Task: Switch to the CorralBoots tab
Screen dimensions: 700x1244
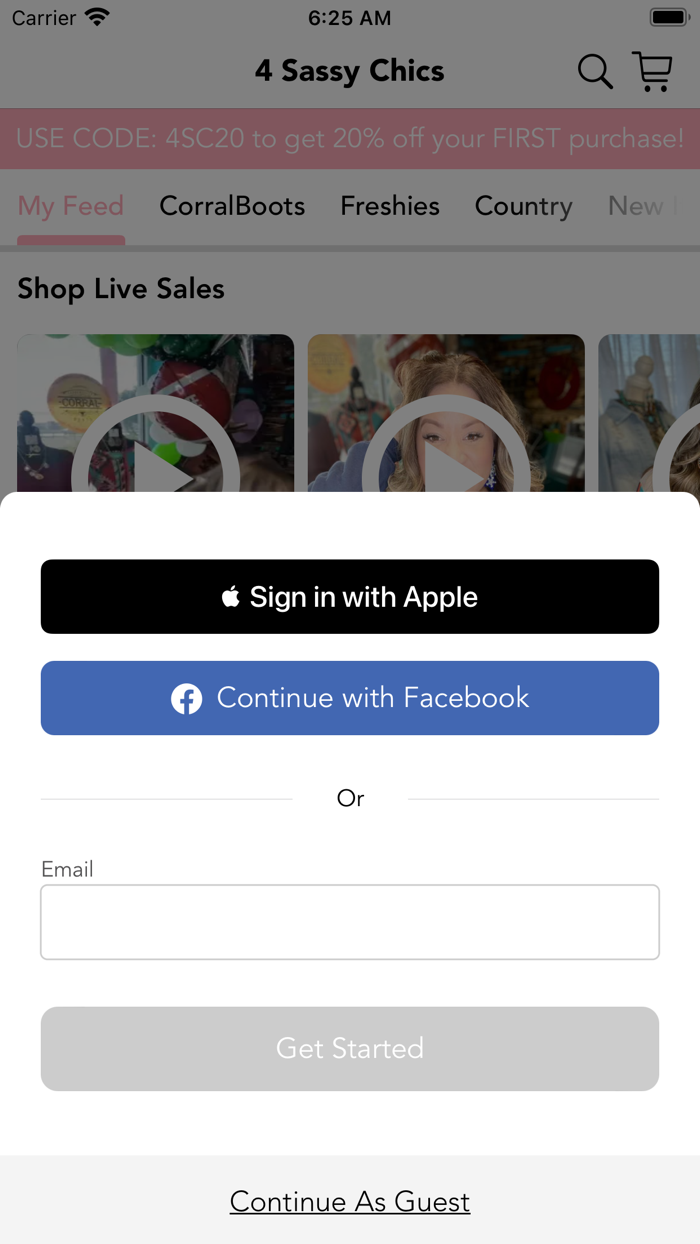Action: tap(232, 206)
